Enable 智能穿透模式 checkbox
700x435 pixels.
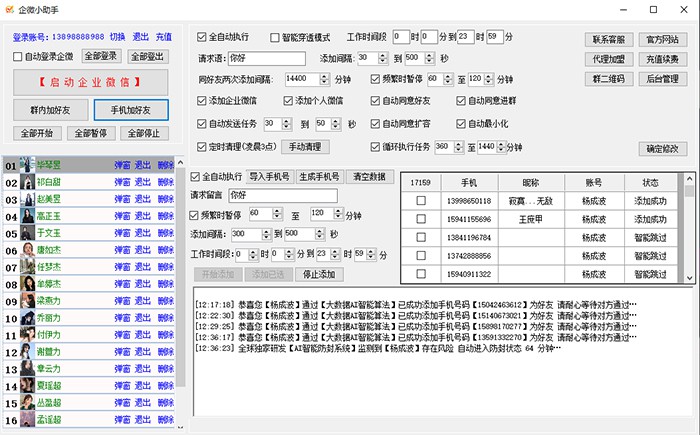[275, 38]
